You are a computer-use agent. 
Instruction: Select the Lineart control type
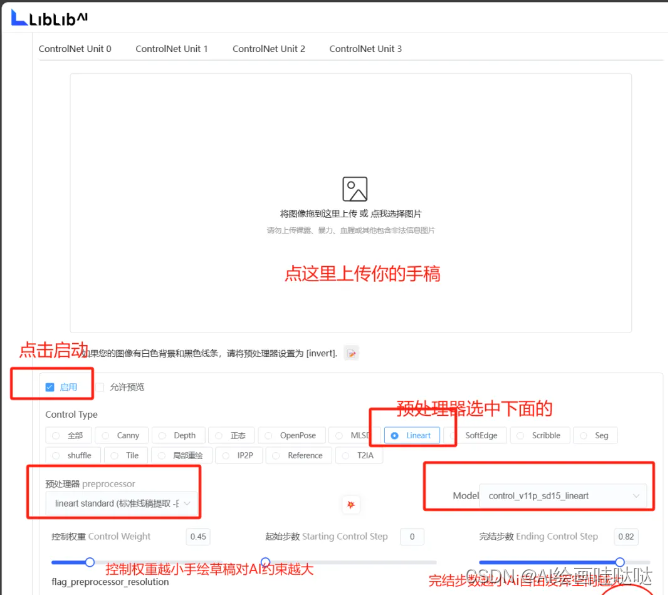412,435
